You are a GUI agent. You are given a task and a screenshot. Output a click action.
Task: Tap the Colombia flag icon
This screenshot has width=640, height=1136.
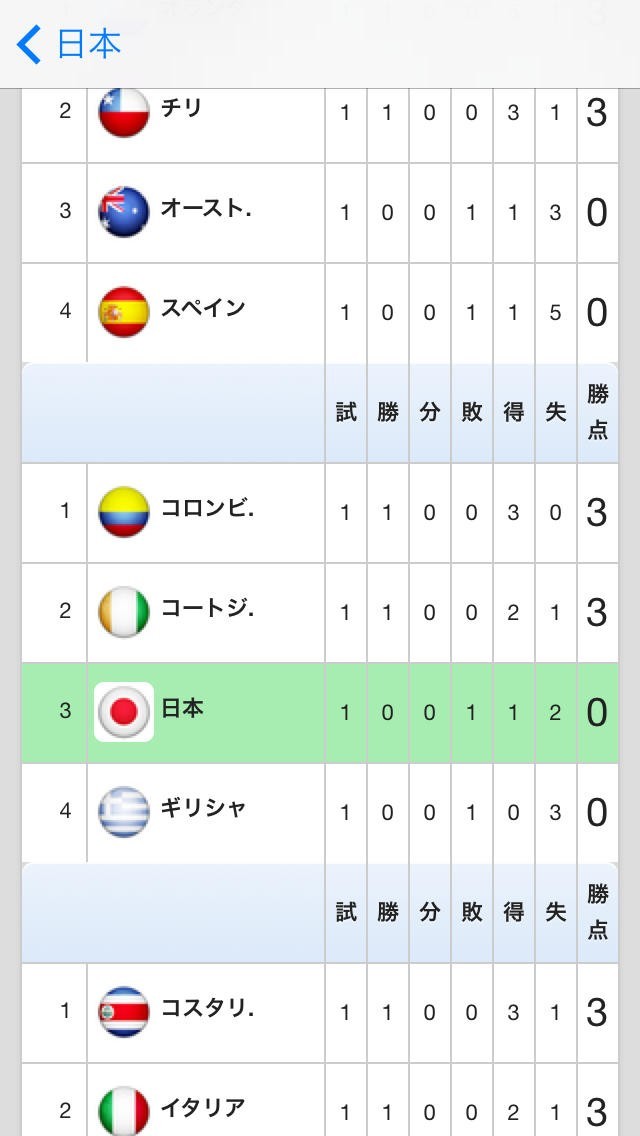pyautogui.click(x=124, y=512)
